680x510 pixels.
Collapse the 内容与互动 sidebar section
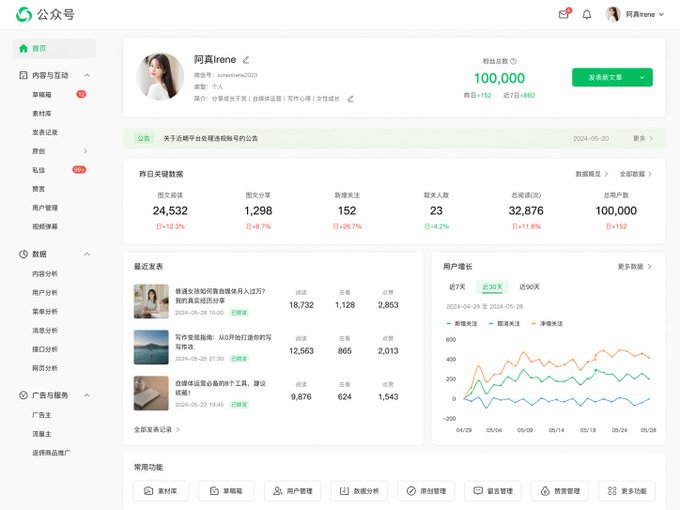click(87, 75)
